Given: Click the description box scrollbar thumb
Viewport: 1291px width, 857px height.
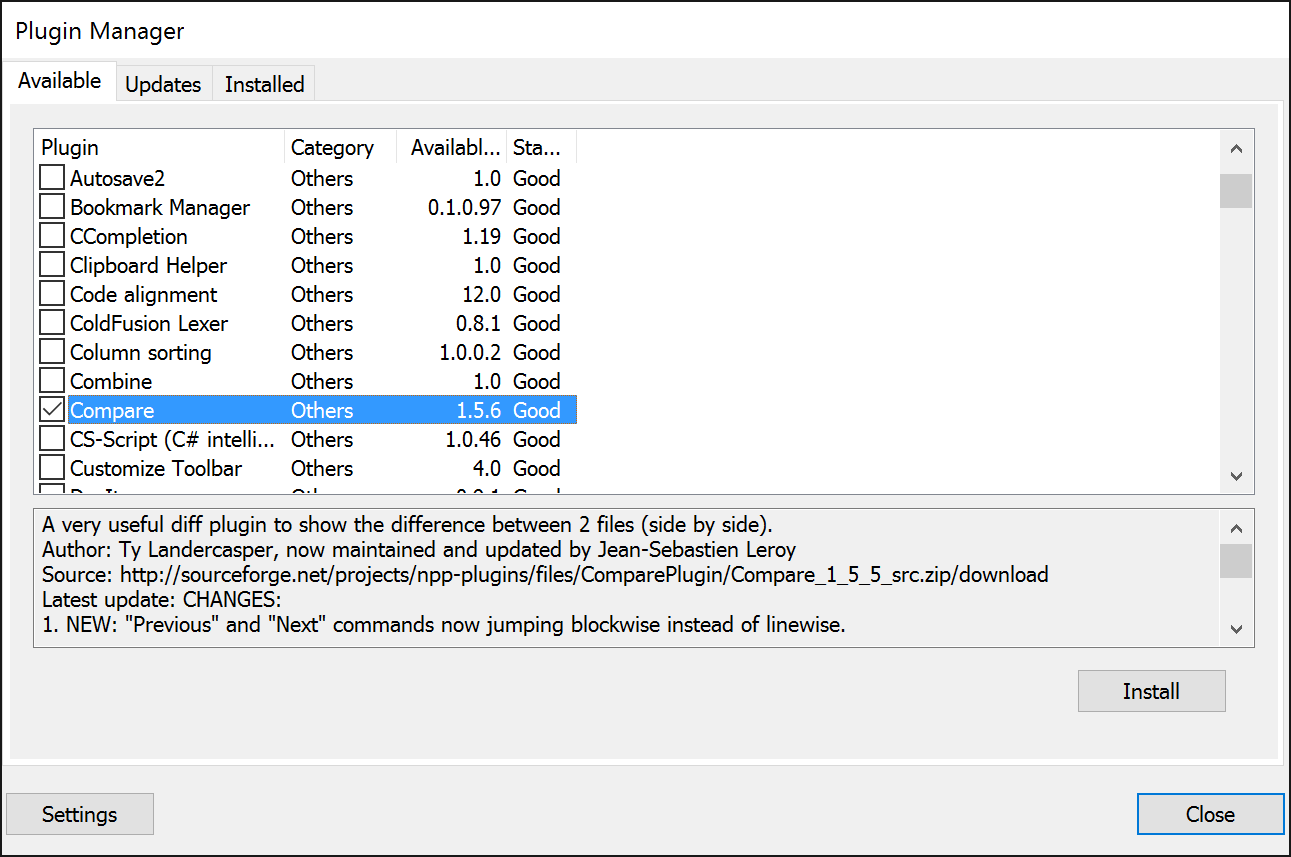Looking at the screenshot, I should point(1236,561).
